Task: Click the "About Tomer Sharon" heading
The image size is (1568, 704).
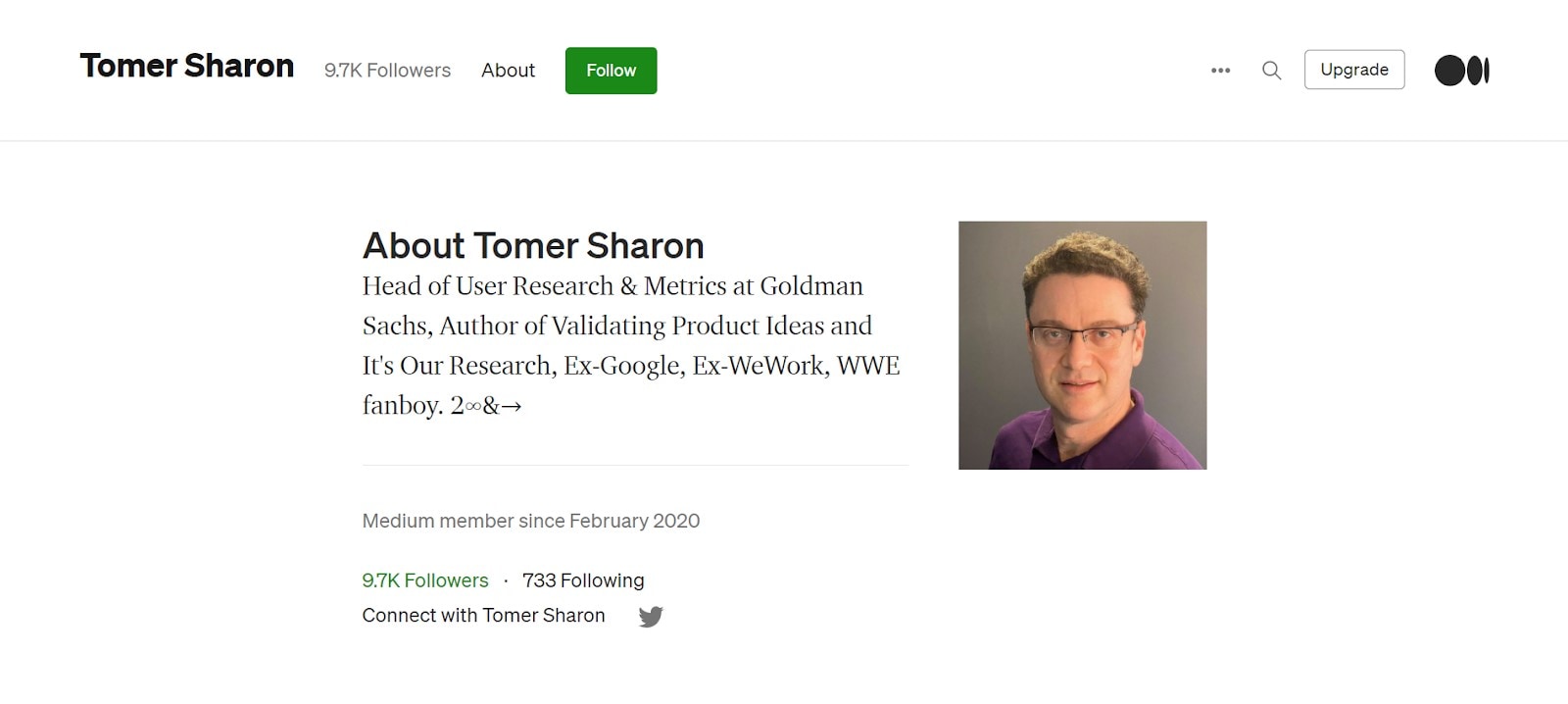Action: pos(533,245)
